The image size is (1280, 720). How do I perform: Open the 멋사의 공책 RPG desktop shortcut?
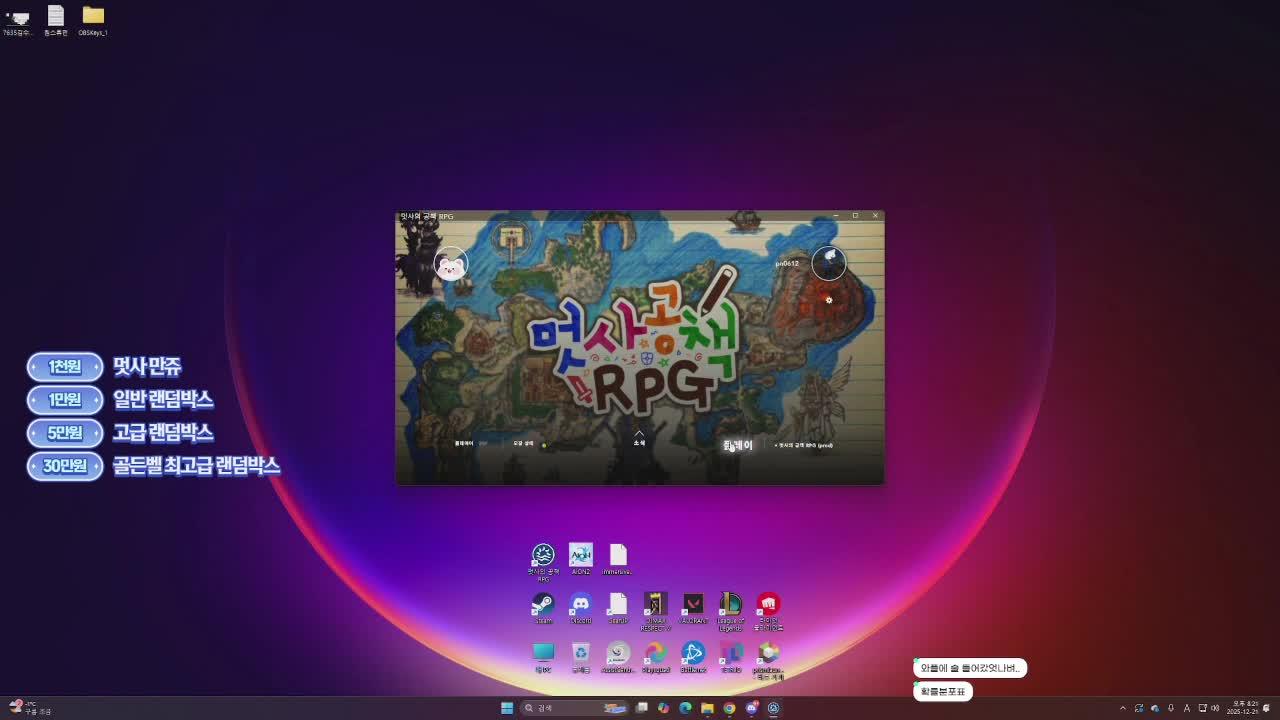pos(542,555)
